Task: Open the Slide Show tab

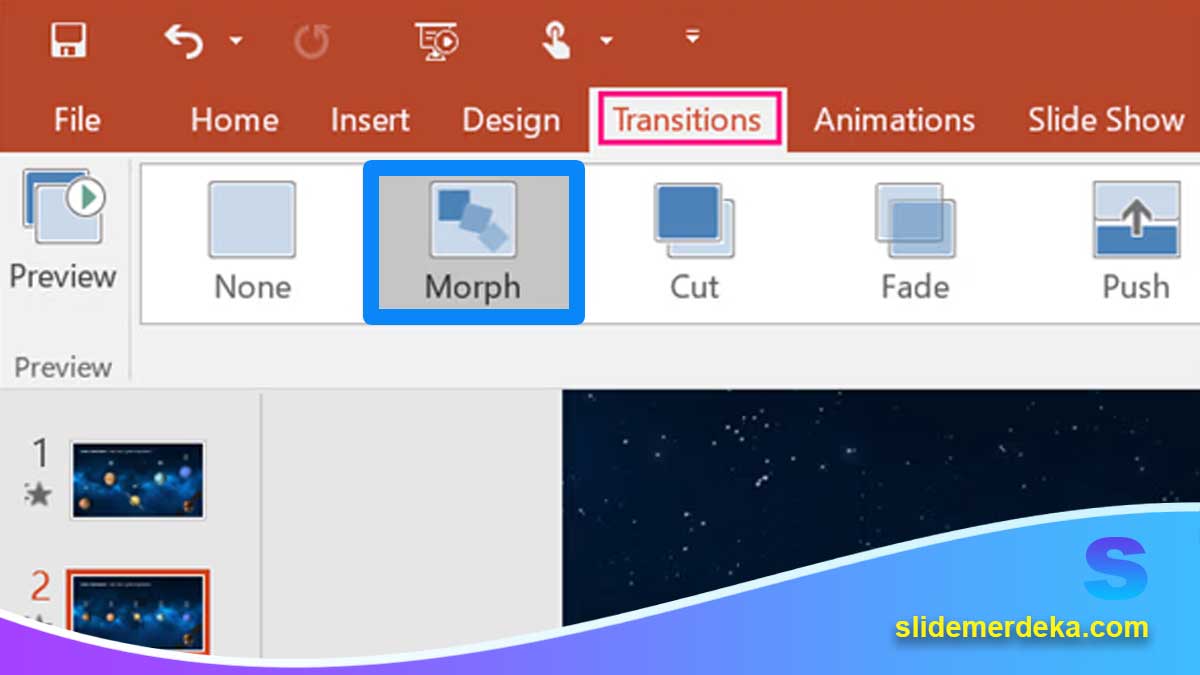Action: point(1106,120)
